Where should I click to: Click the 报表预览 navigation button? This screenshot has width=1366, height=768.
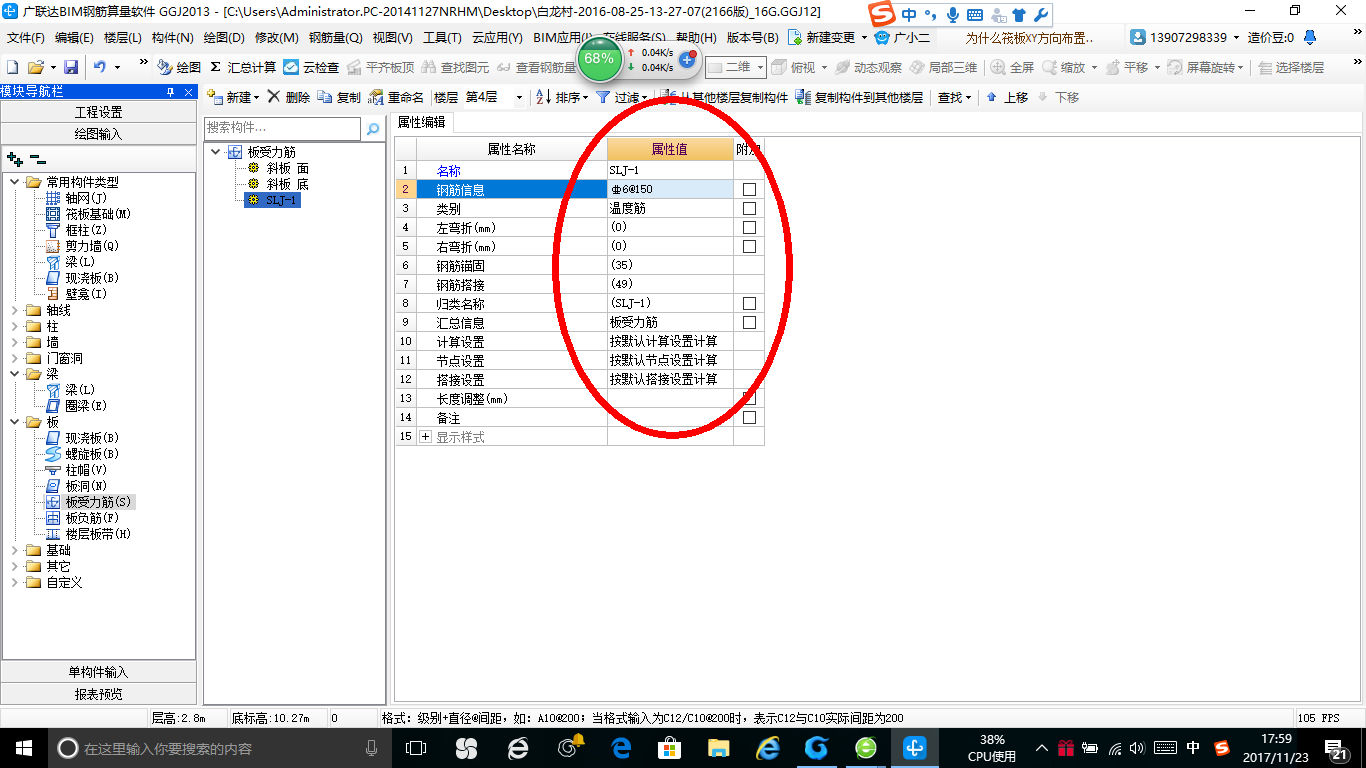tap(98, 694)
